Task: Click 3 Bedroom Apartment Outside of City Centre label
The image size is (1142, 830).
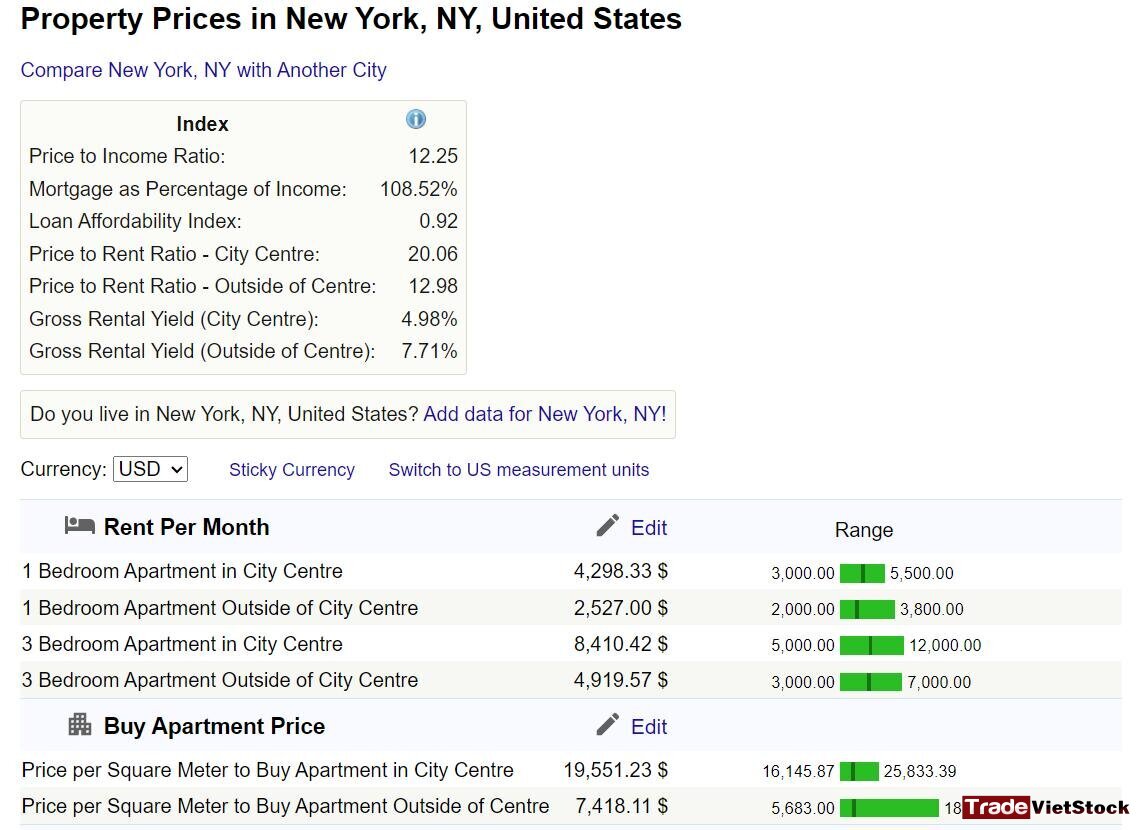Action: 220,680
